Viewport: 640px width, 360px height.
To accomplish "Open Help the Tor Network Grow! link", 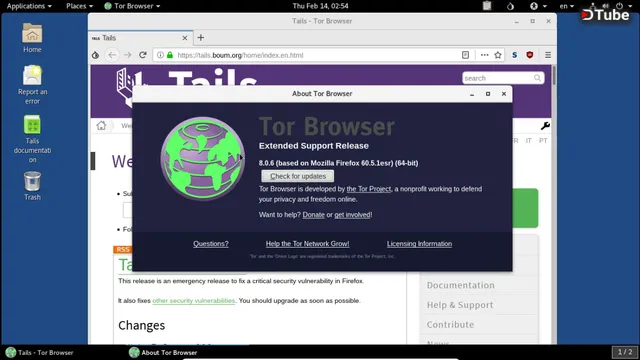I will (x=307, y=244).
